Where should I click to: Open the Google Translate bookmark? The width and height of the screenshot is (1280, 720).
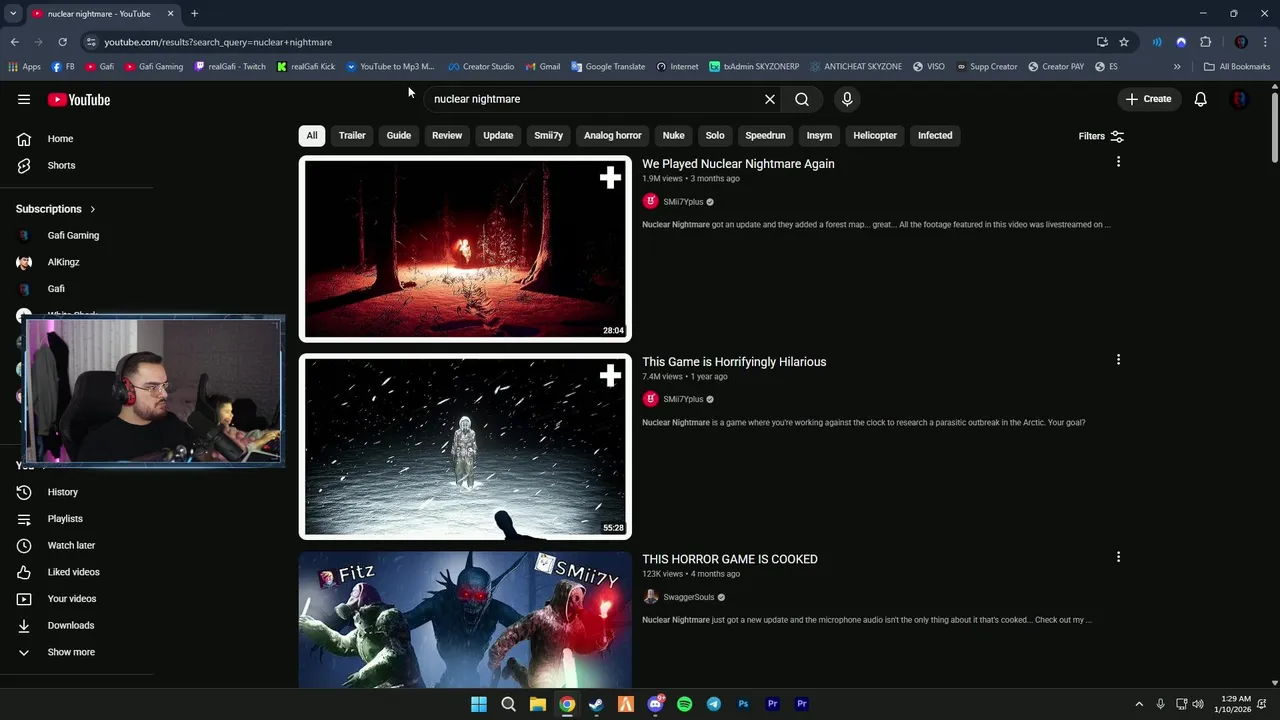[608, 67]
